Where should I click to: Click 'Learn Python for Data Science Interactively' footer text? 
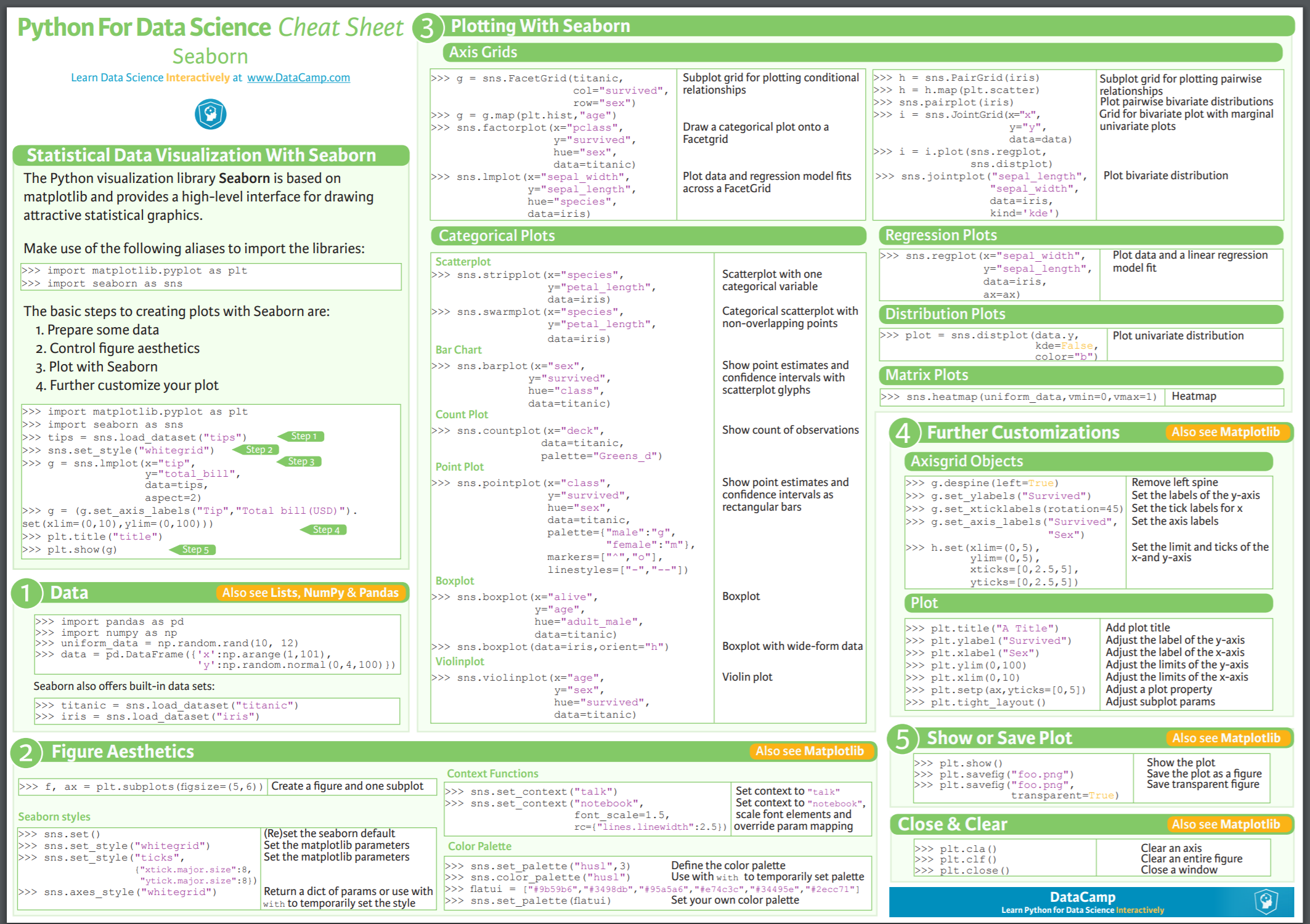(1083, 910)
